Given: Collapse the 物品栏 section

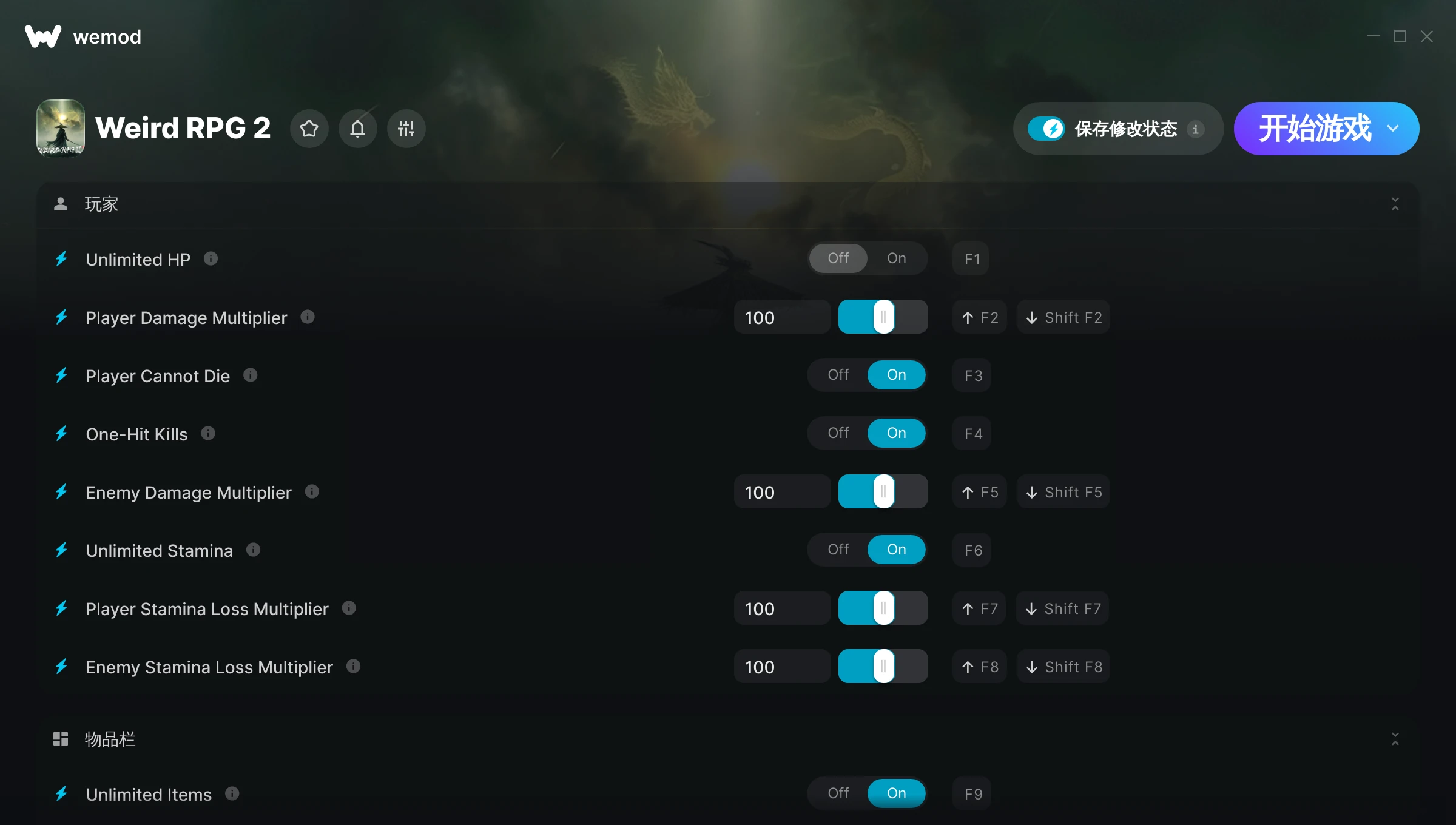Looking at the screenshot, I should click(1395, 739).
